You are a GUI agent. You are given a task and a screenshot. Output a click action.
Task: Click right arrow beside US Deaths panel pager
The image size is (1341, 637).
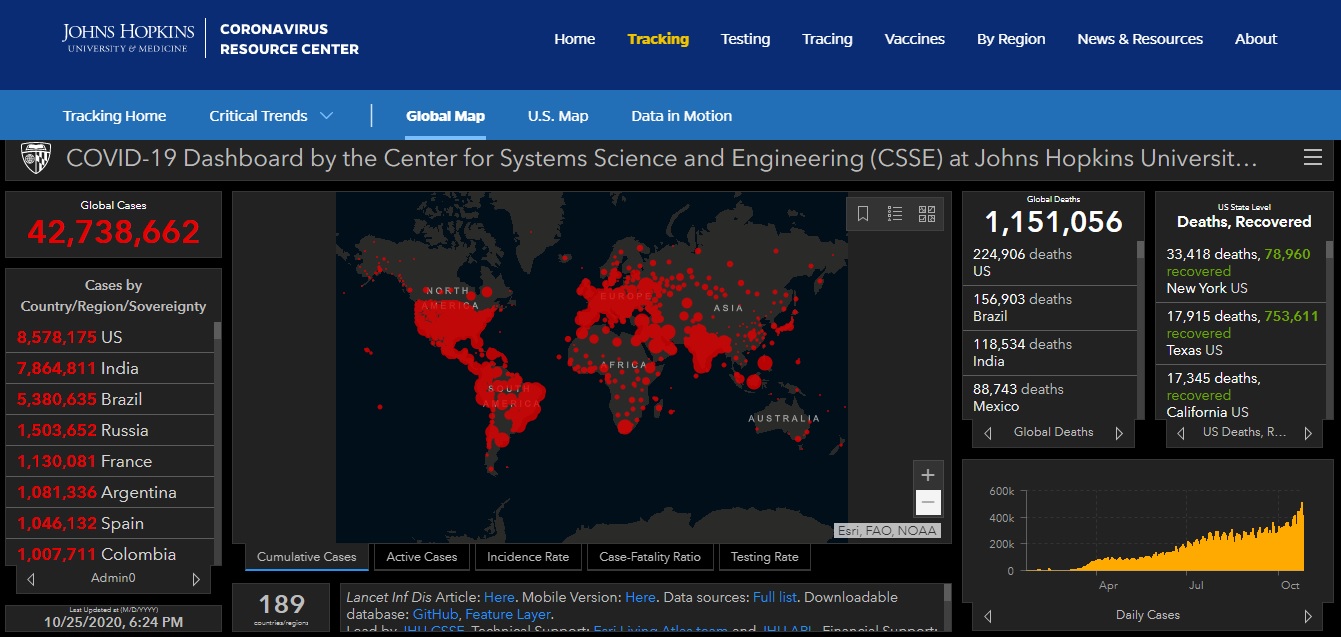pos(1308,433)
